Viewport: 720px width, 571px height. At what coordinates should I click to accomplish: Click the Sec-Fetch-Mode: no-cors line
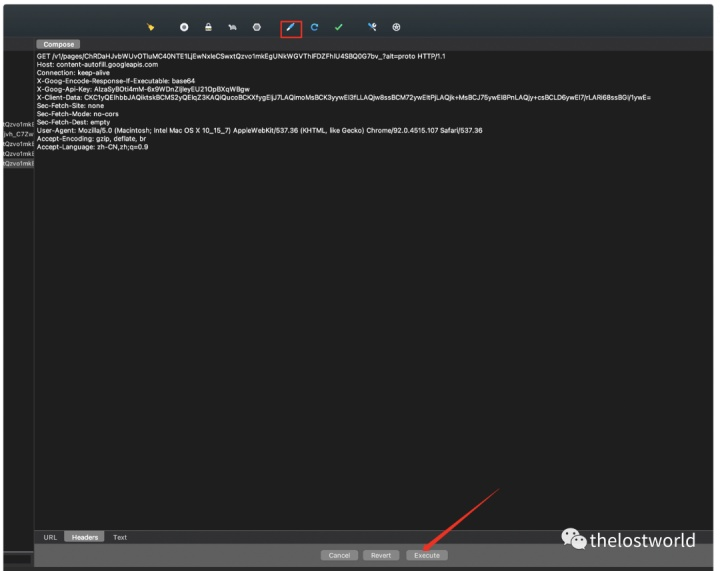(78, 114)
